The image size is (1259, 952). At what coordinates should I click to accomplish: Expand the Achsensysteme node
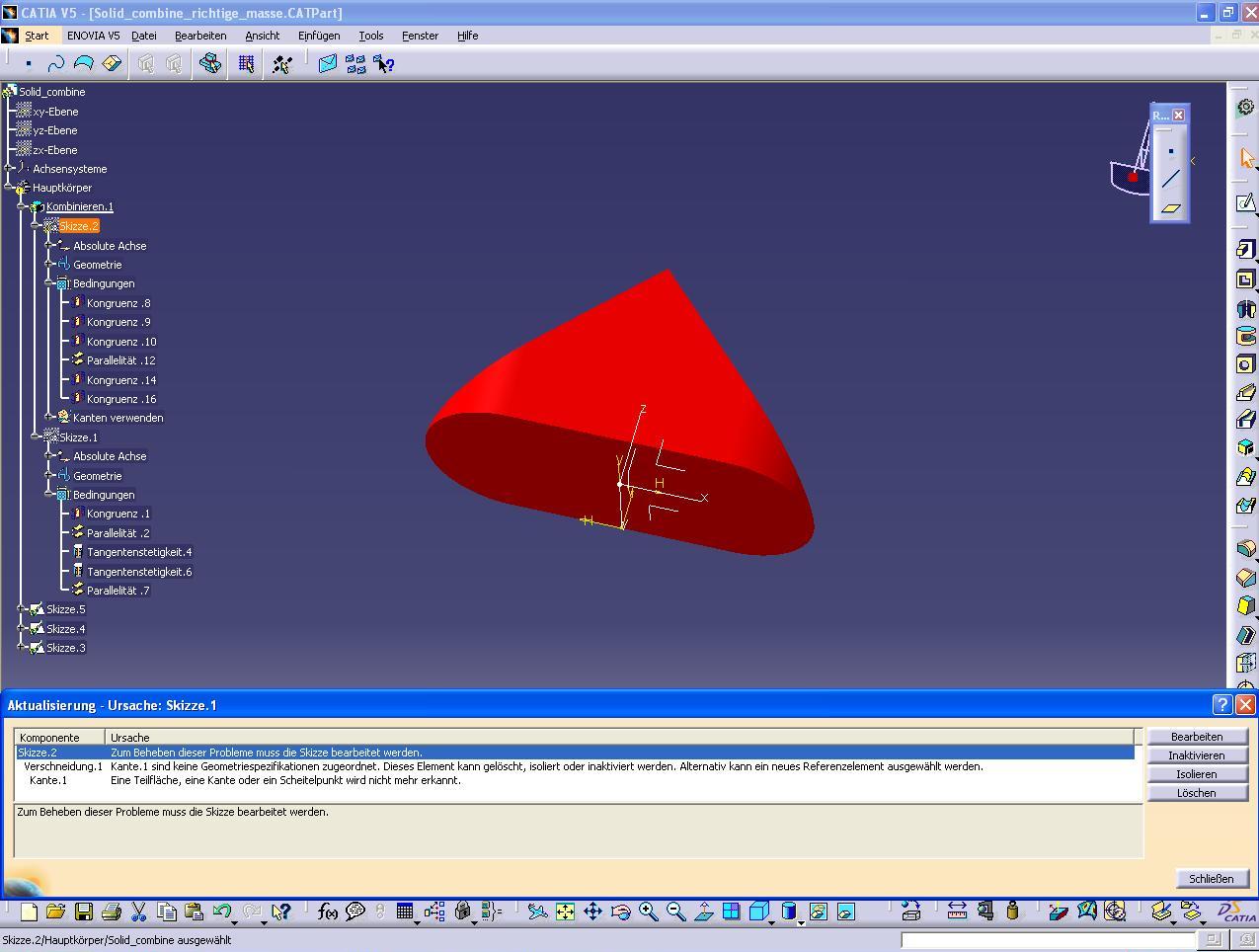(x=8, y=169)
